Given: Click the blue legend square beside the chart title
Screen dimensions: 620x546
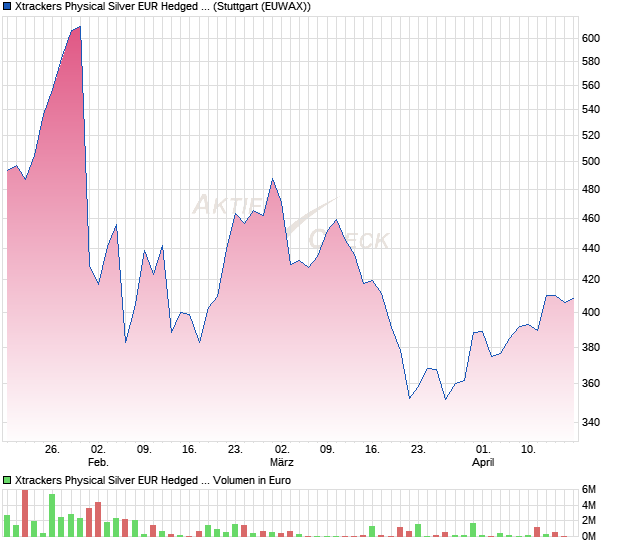Looking at the screenshot, I should click(x=8, y=7).
